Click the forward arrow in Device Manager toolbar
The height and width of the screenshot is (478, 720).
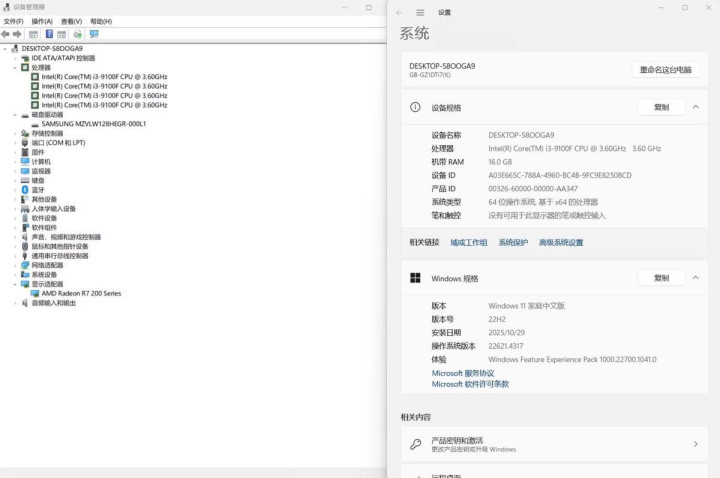click(x=17, y=34)
